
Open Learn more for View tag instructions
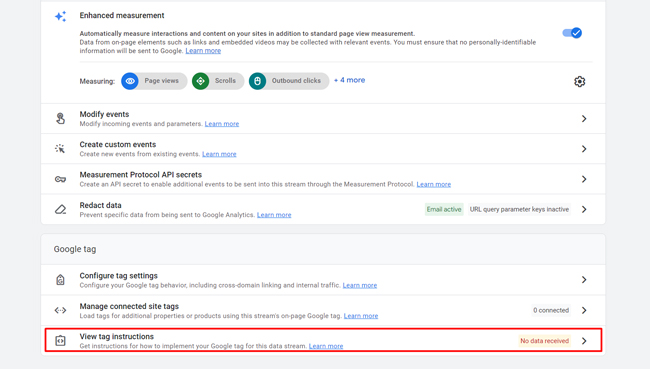[x=326, y=346]
